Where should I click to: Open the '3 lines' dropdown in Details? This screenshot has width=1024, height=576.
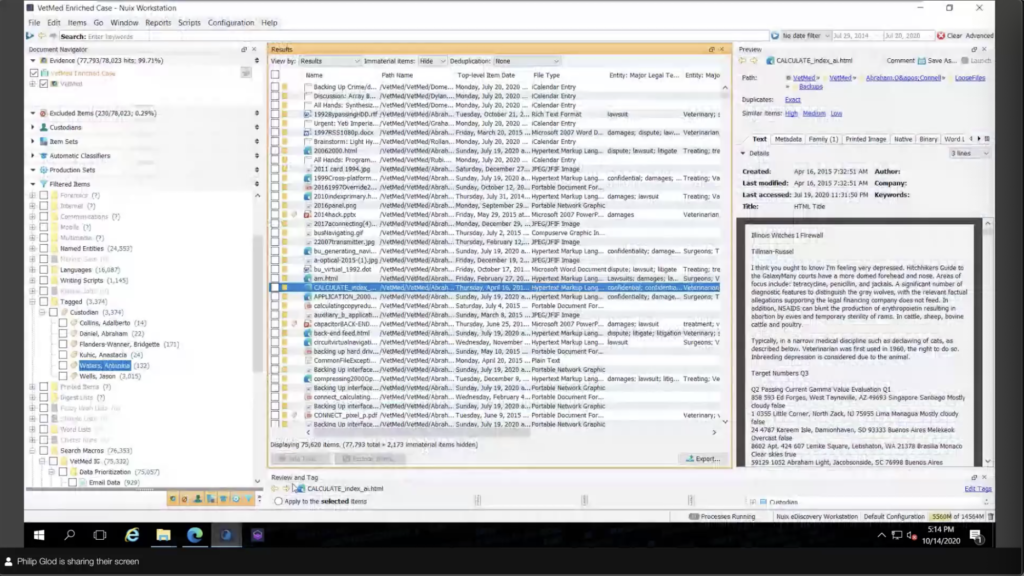[x=970, y=153]
